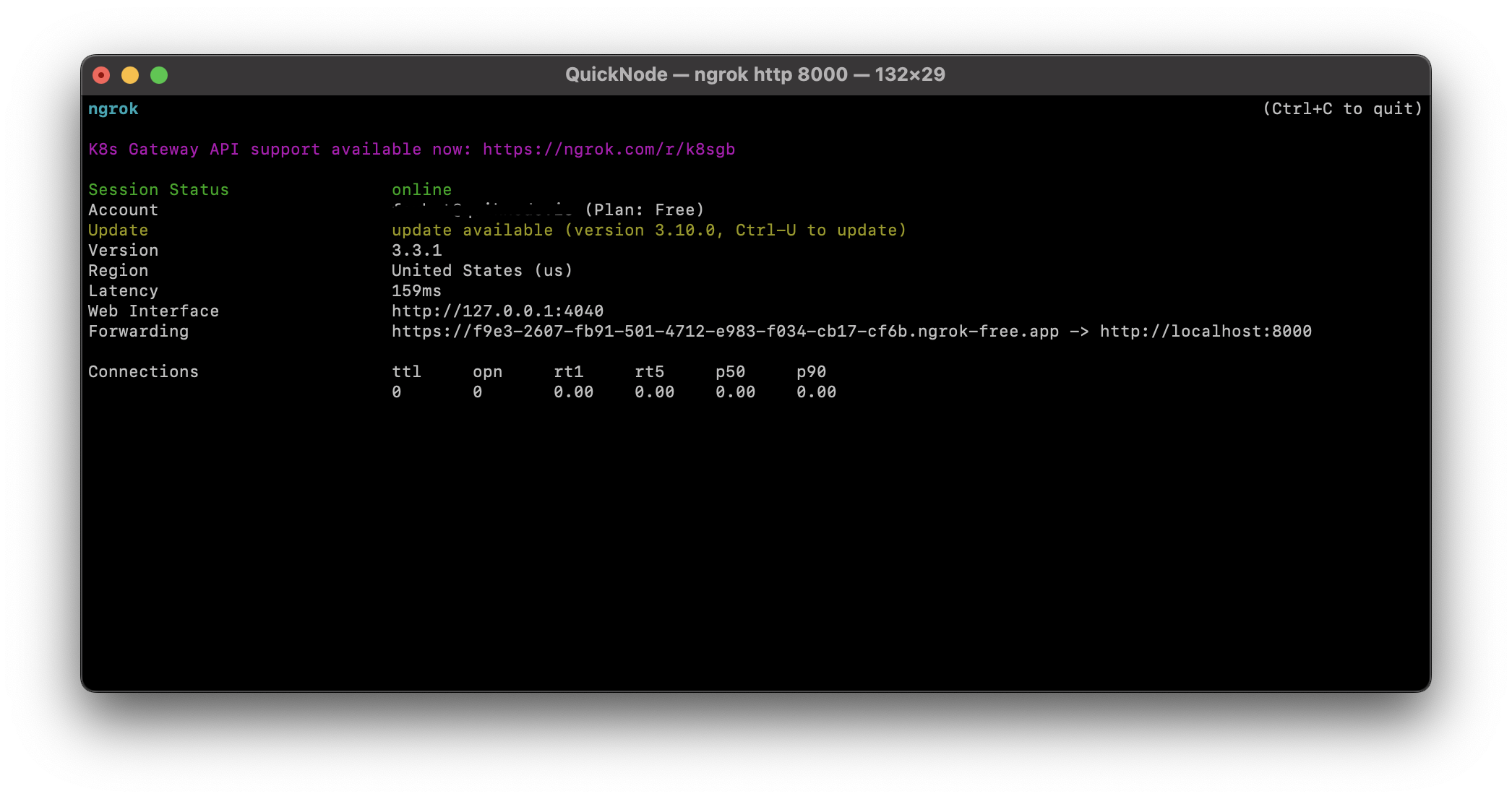Click the 'United States (us)' value
The width and height of the screenshot is (1512, 799).
(x=482, y=271)
